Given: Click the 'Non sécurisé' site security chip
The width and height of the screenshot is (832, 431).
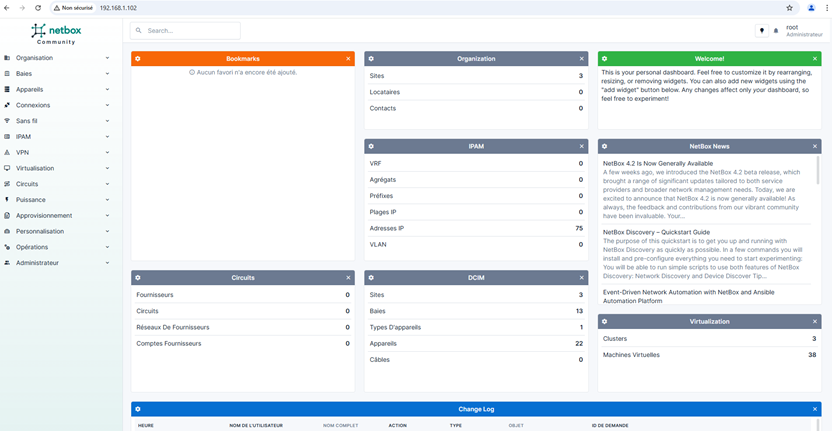Looking at the screenshot, I should click(x=73, y=8).
